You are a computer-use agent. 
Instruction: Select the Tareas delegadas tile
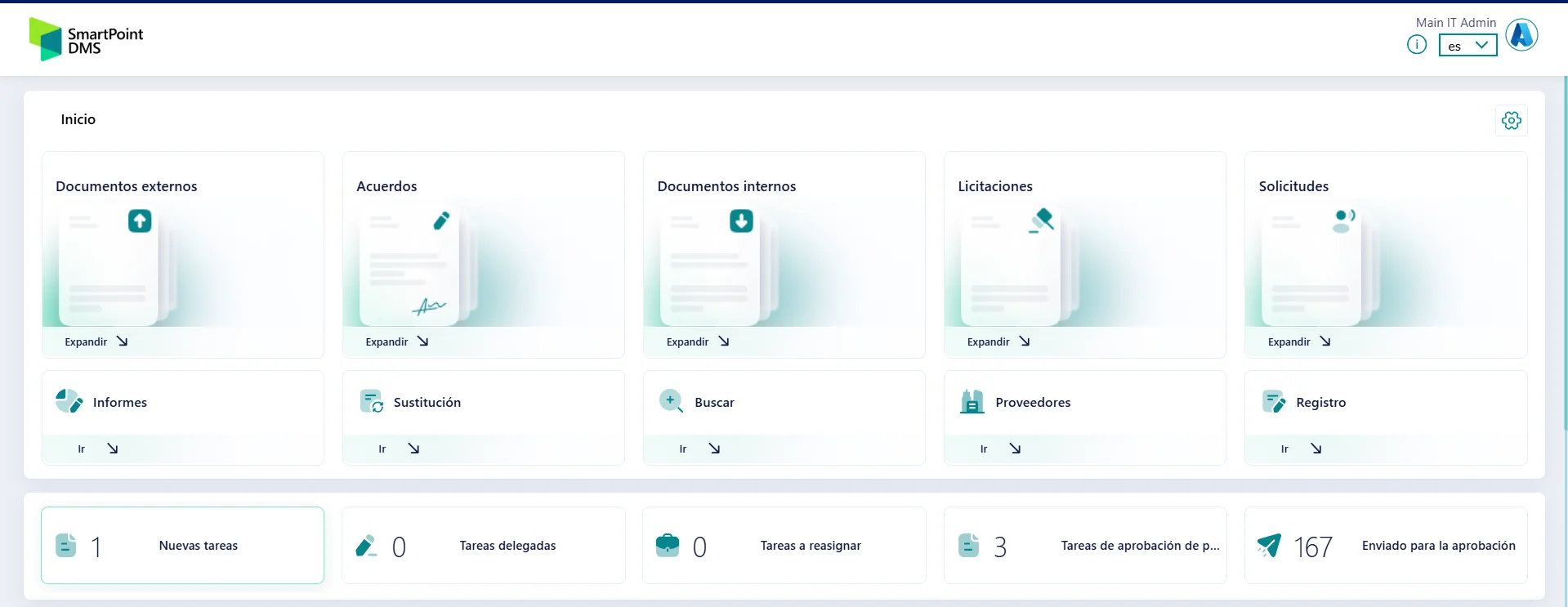483,545
